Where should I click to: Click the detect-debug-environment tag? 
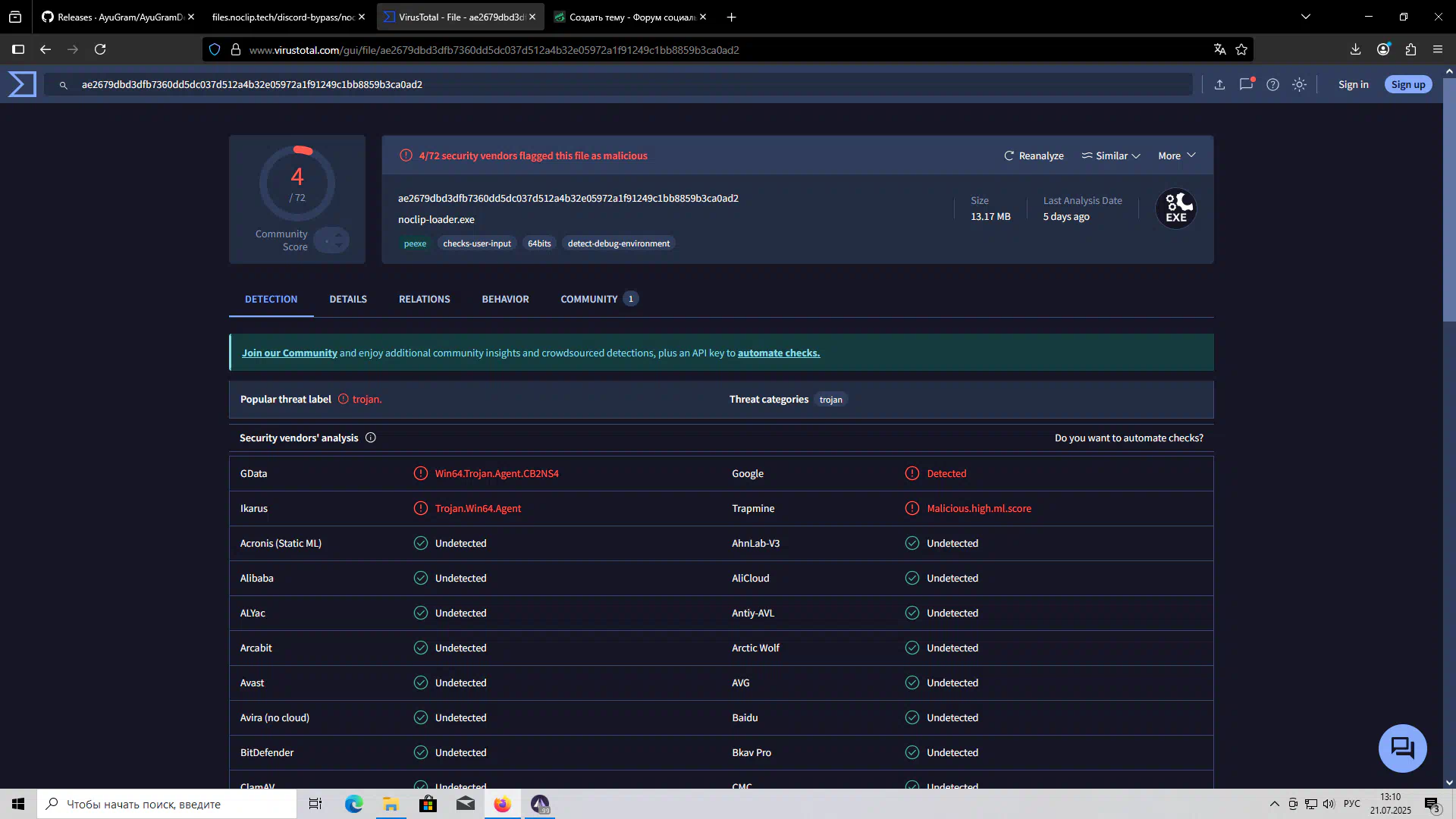pos(619,244)
